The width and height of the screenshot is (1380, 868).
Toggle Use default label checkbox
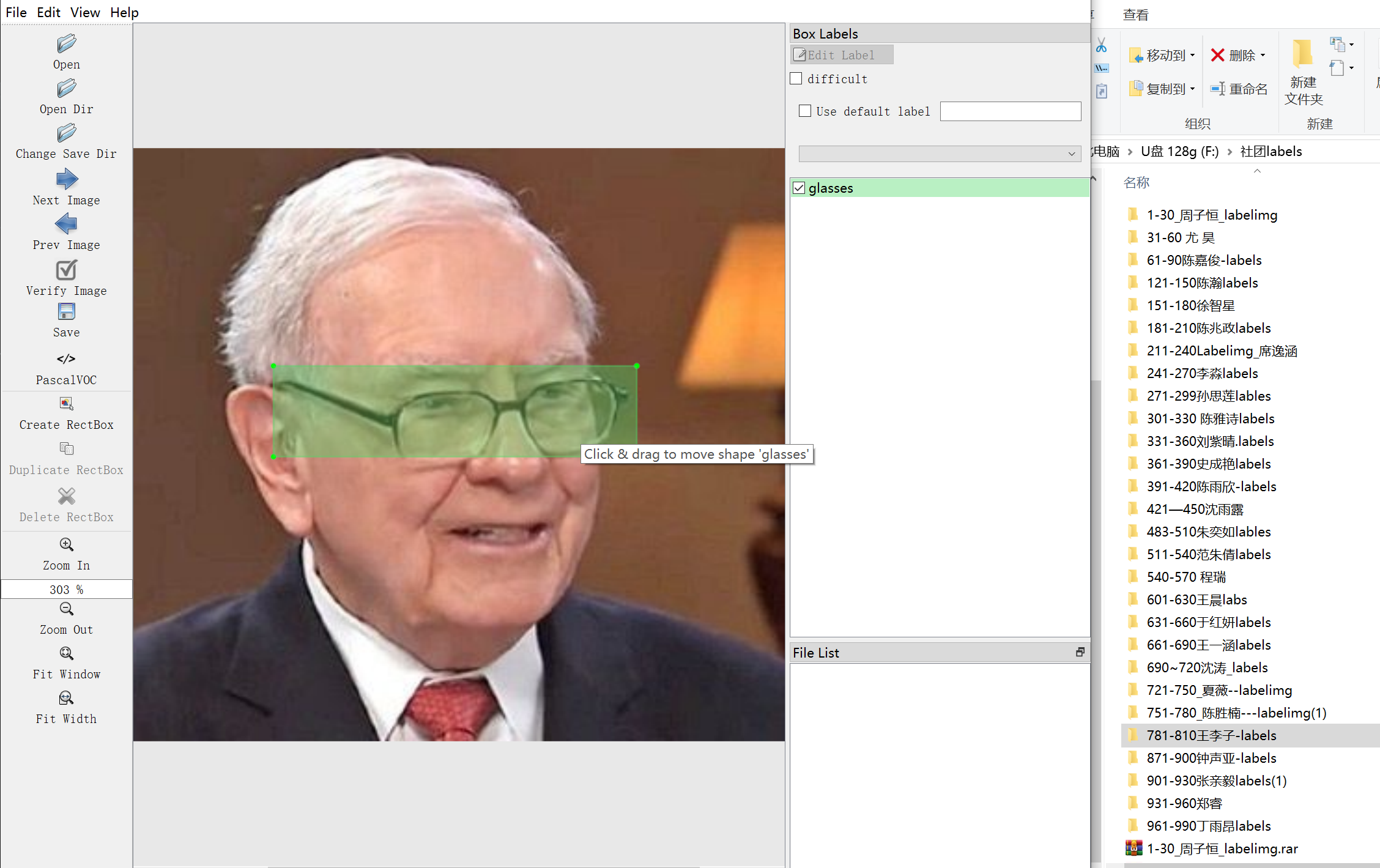click(805, 111)
